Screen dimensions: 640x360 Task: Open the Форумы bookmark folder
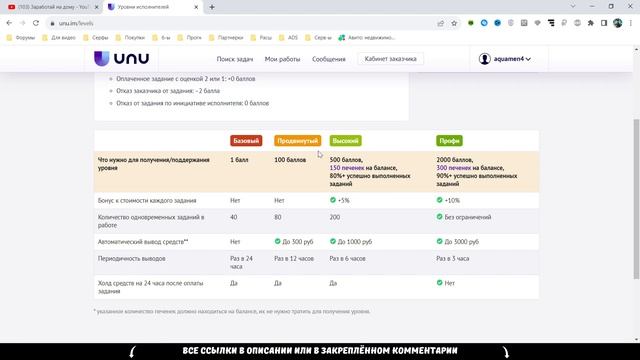21,38
